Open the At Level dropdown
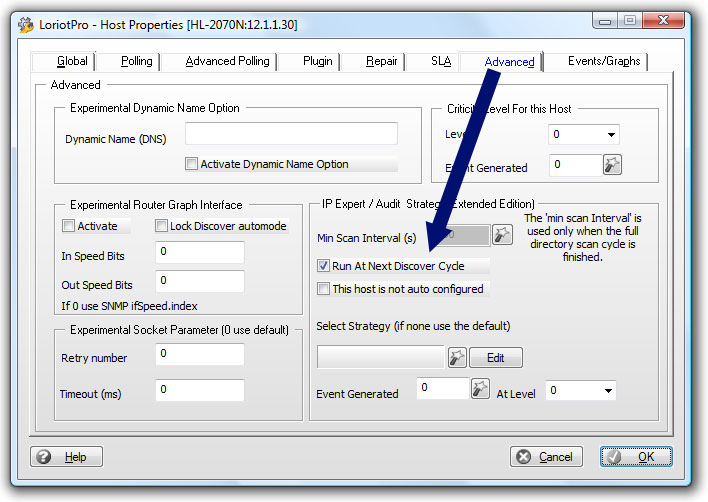This screenshot has height=502, width=708. pos(581,390)
